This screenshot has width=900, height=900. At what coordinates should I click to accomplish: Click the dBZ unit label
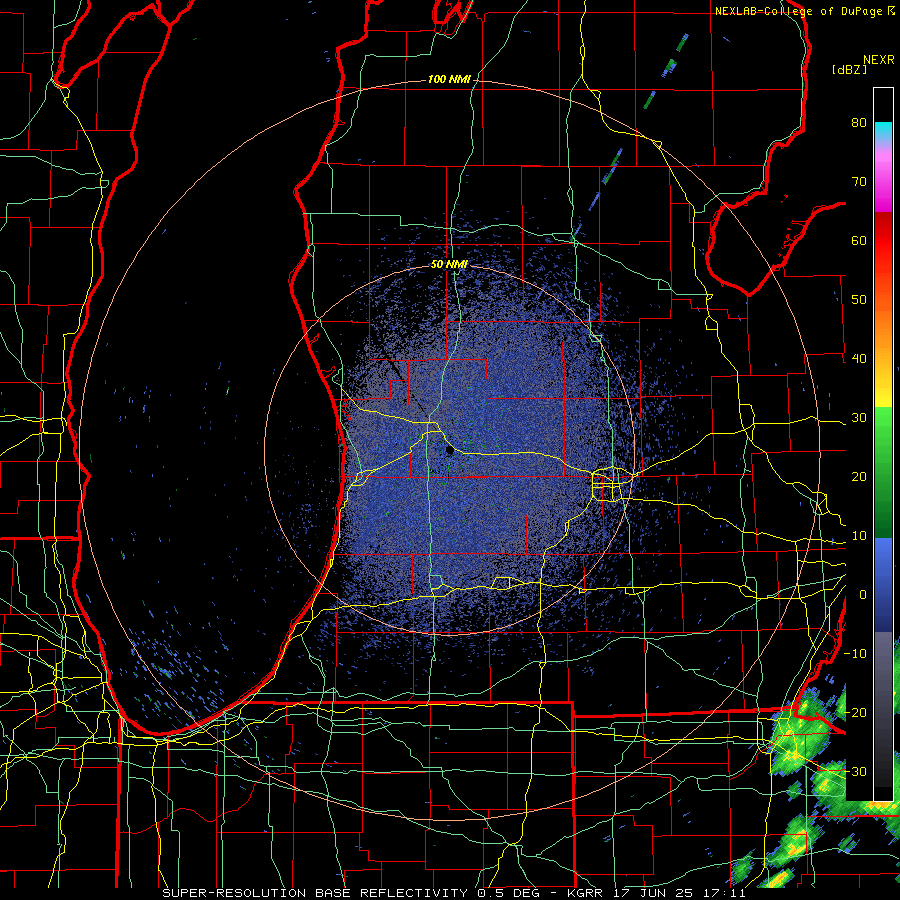(849, 69)
